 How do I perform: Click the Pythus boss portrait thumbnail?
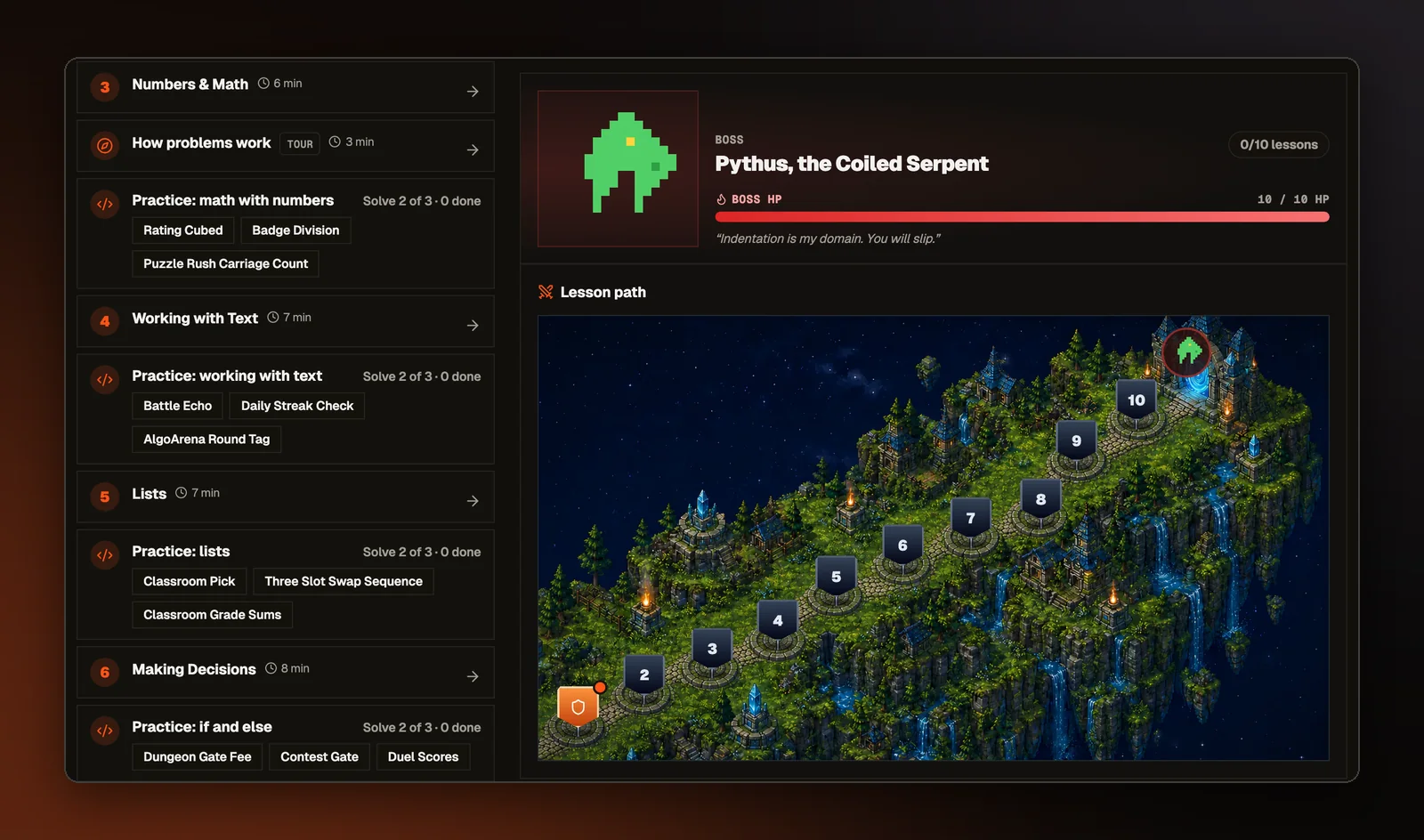[618, 168]
